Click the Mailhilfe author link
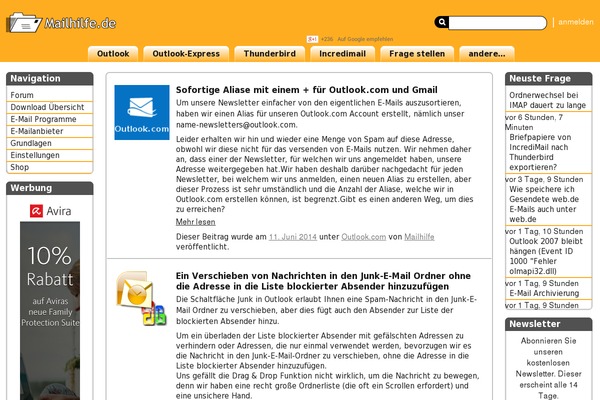Viewport: 600px width, 400px height. tap(419, 237)
